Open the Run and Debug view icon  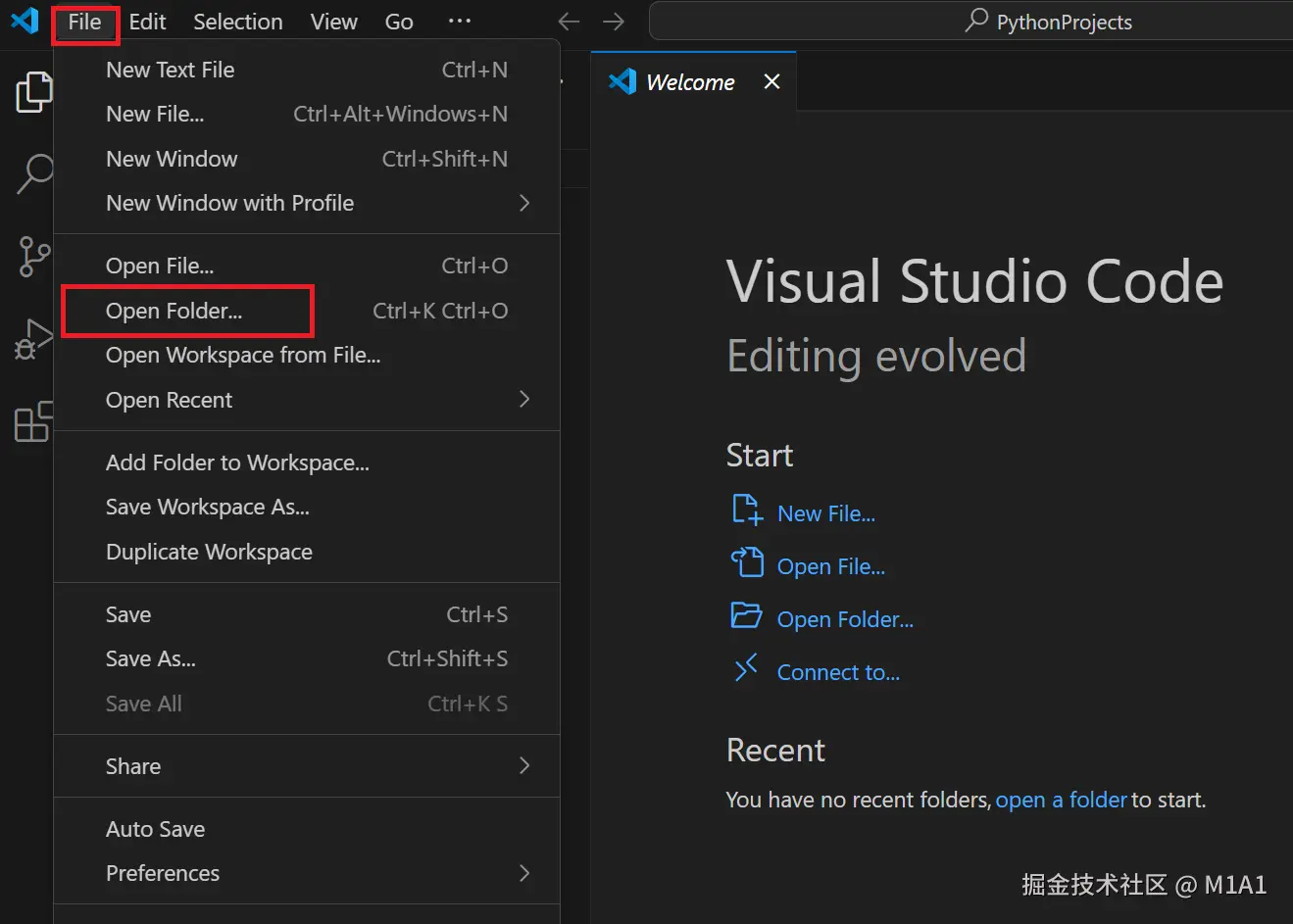tap(33, 340)
